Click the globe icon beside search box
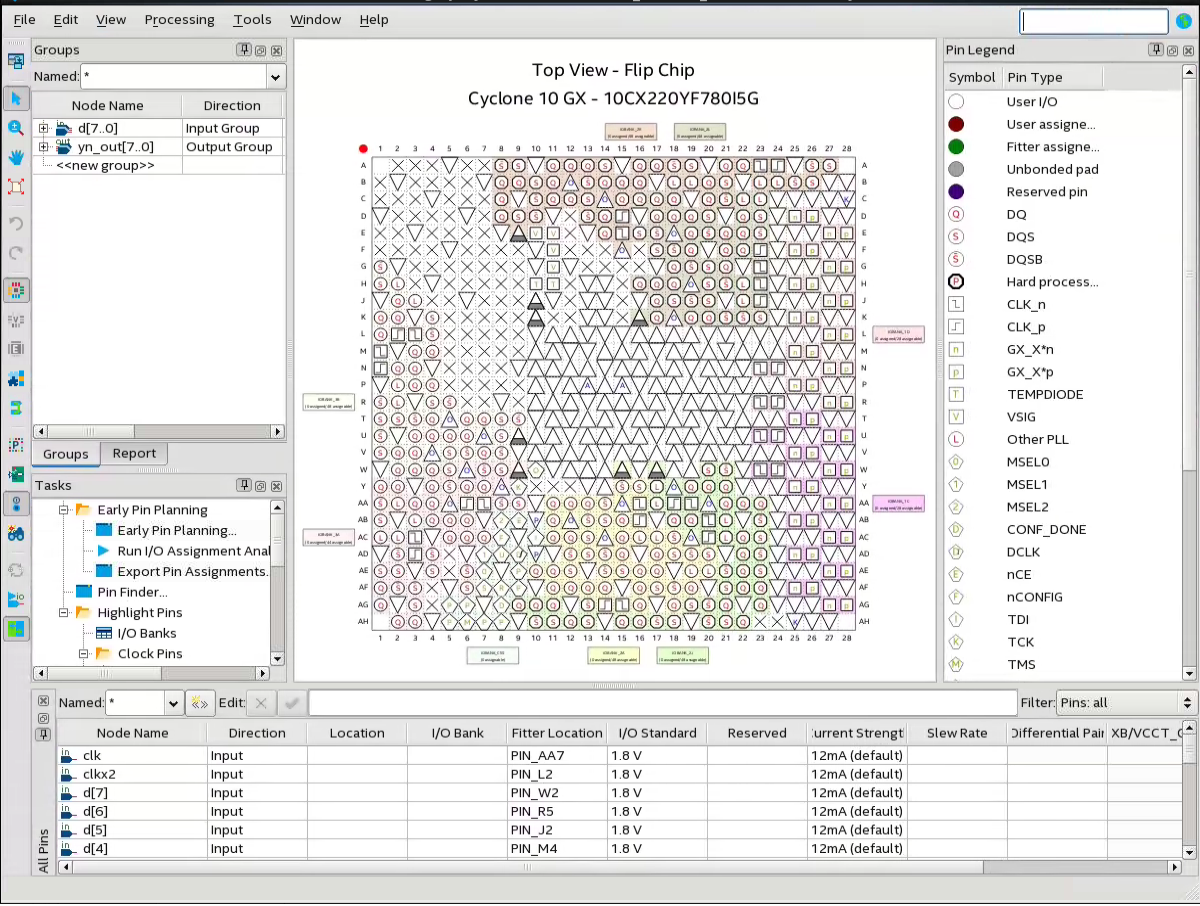Image resolution: width=1200 pixels, height=906 pixels. tap(1184, 21)
